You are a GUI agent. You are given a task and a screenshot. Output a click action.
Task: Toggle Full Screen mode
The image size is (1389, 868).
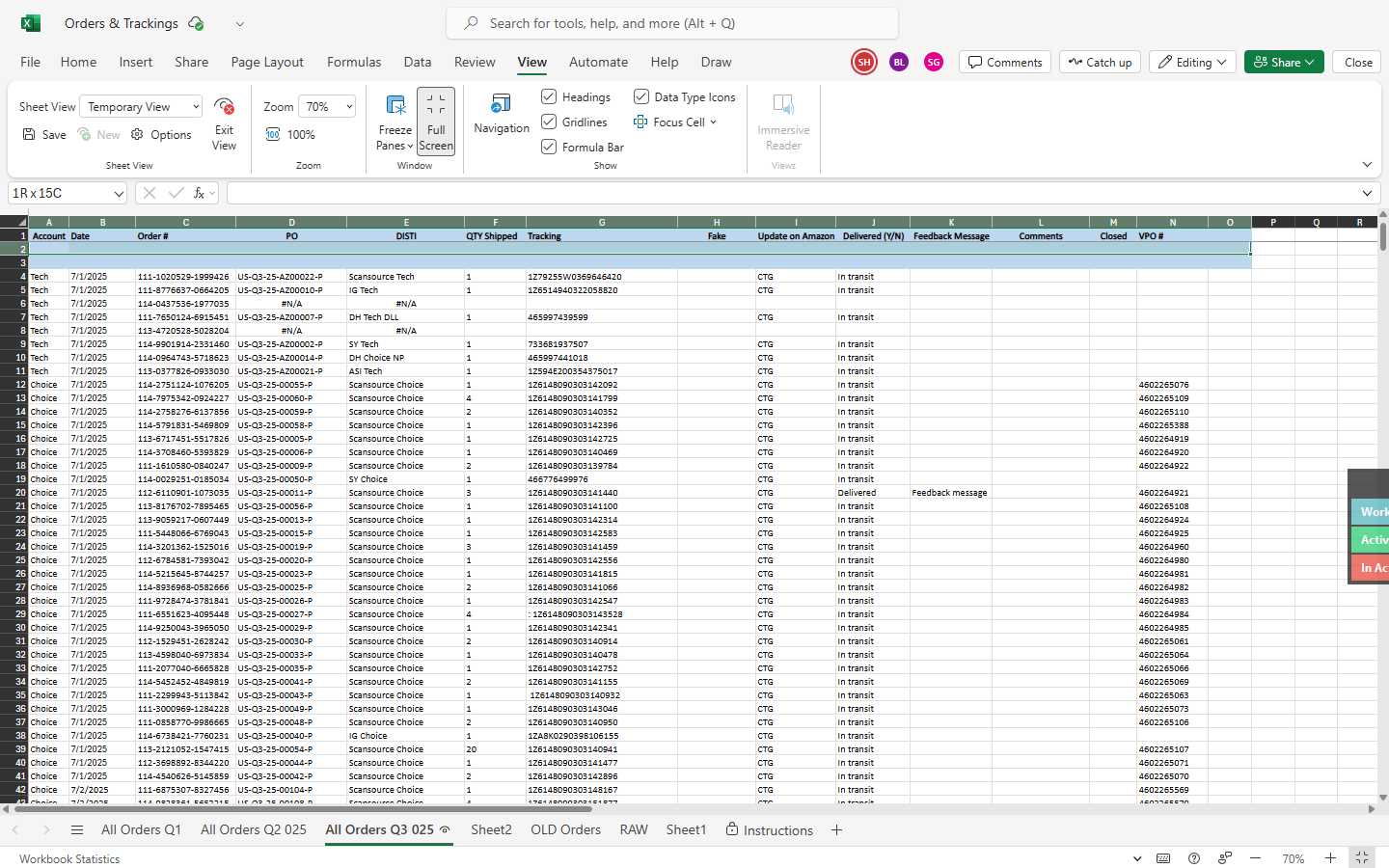[436, 121]
